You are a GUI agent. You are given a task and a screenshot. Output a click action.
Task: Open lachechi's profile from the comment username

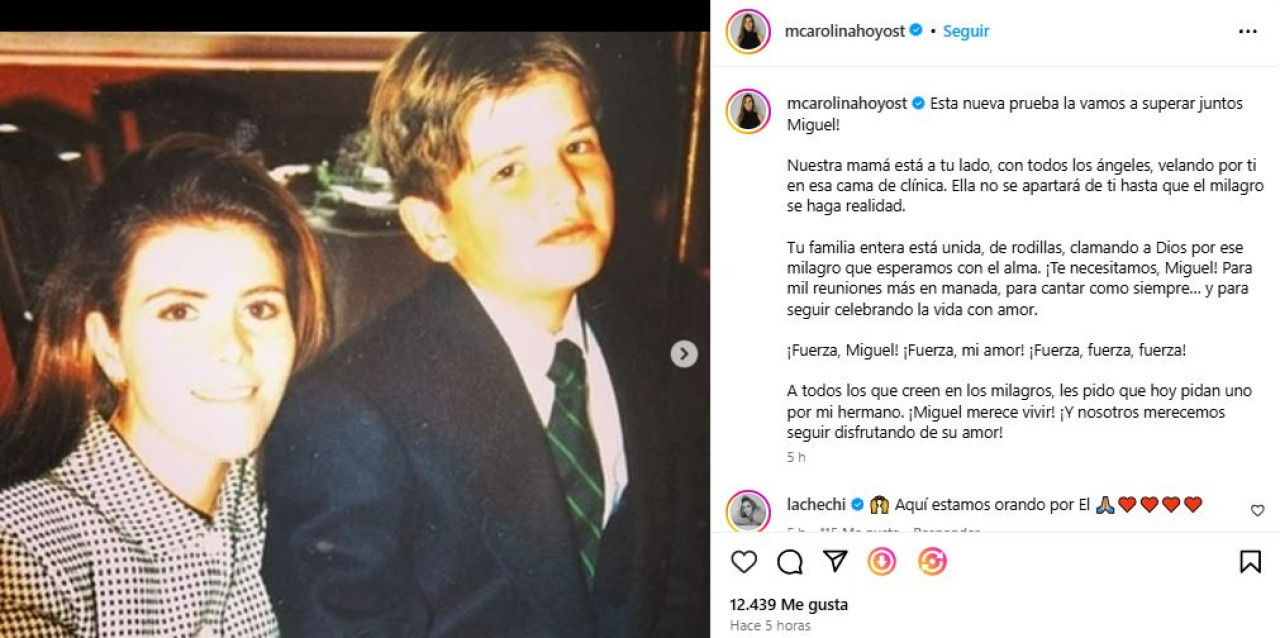tap(816, 505)
